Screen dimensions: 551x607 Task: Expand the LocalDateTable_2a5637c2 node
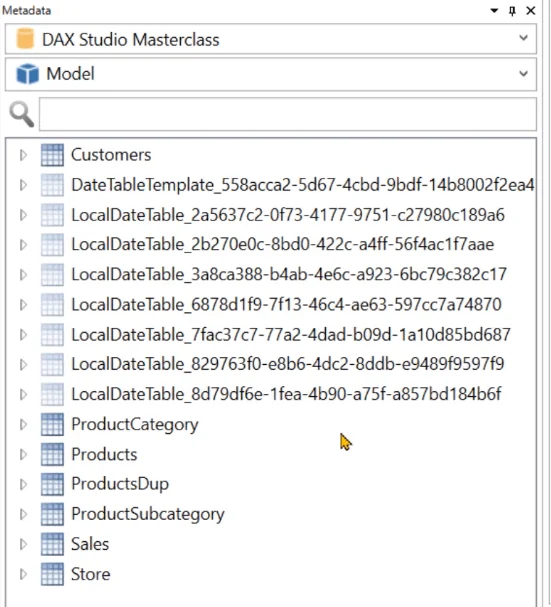[x=23, y=215]
